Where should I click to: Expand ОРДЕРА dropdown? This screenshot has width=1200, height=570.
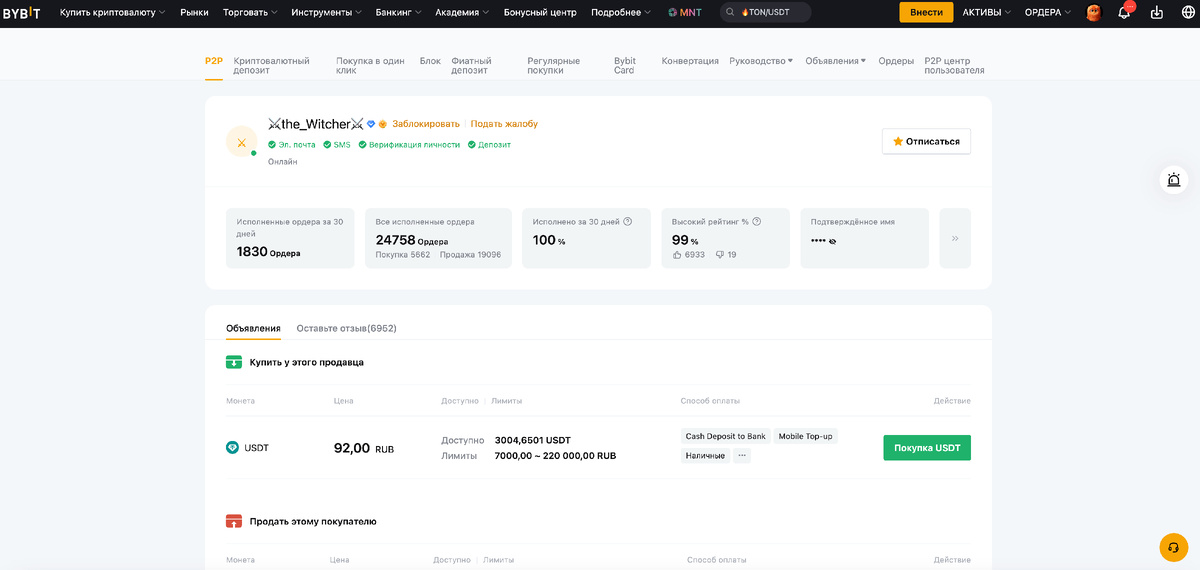pos(1048,13)
